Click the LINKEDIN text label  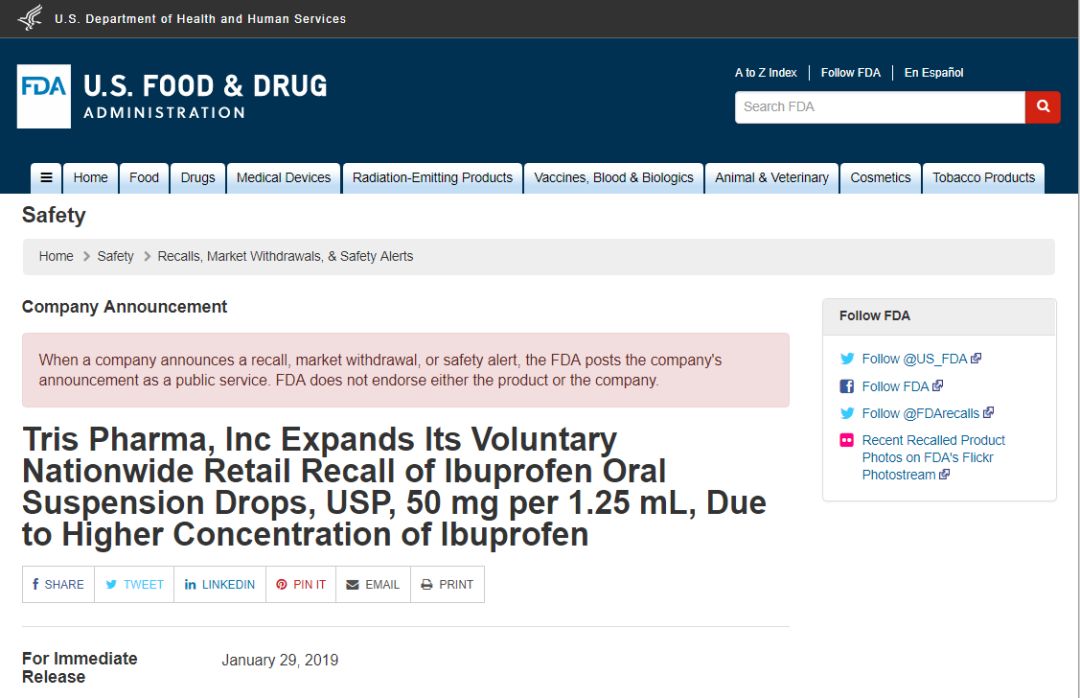(x=228, y=584)
